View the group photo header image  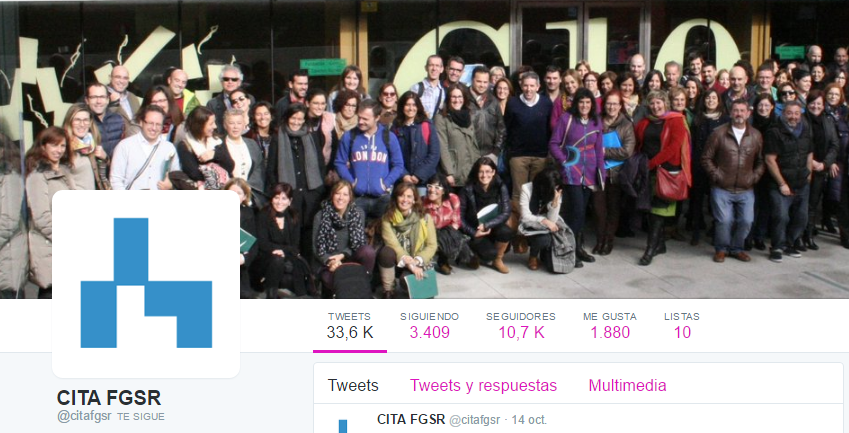(x=424, y=149)
